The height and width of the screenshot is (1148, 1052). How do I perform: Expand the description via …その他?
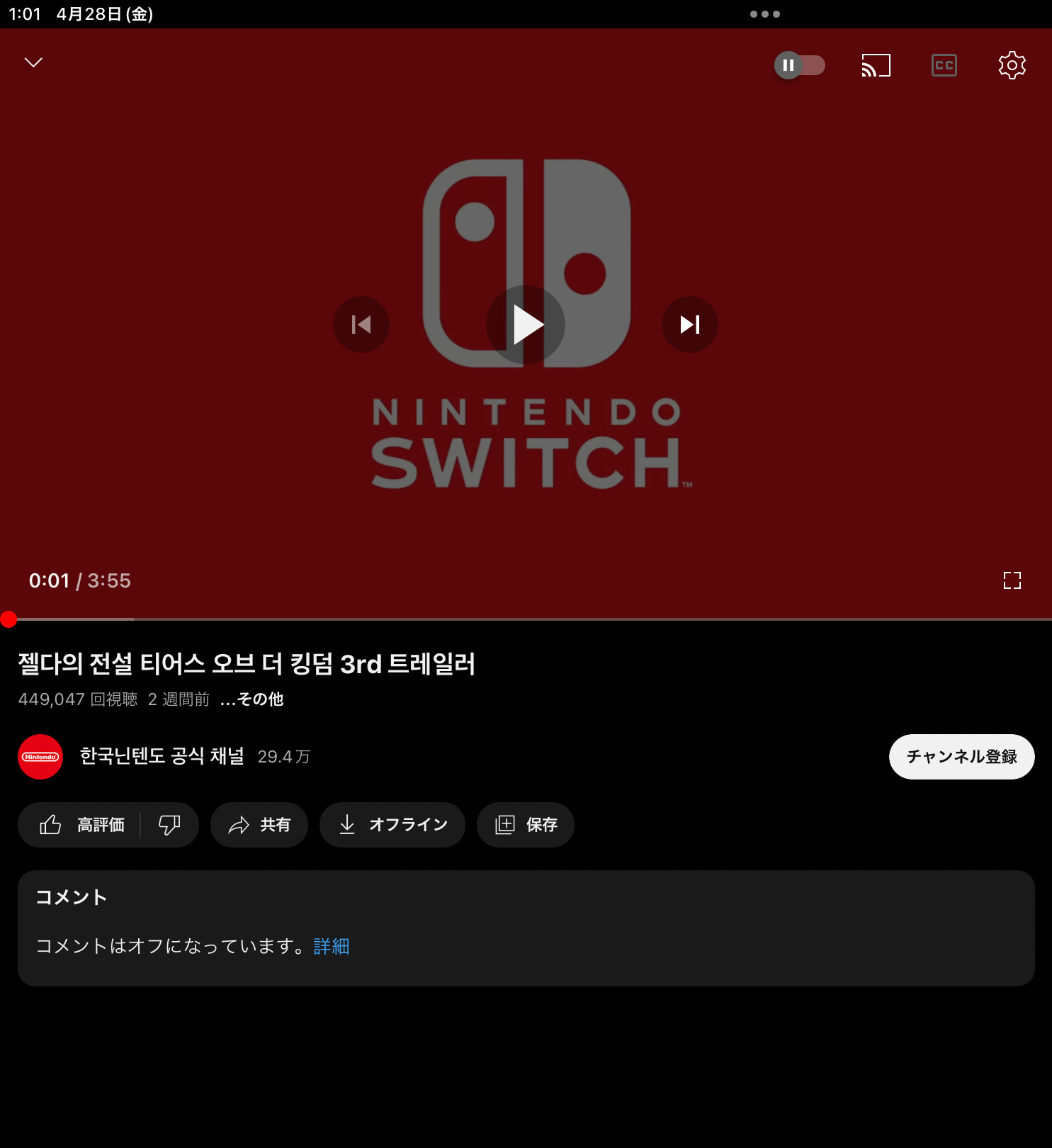coord(251,699)
